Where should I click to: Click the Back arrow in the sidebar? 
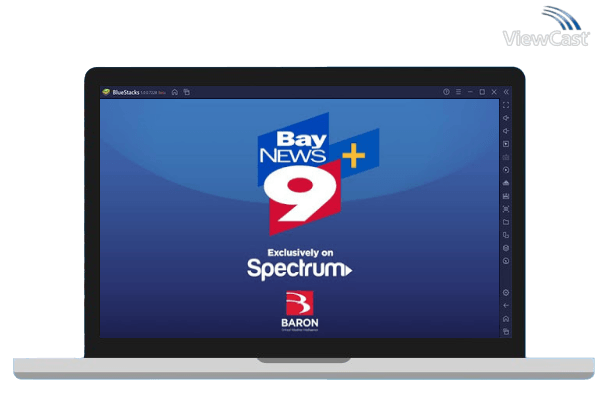[506, 306]
